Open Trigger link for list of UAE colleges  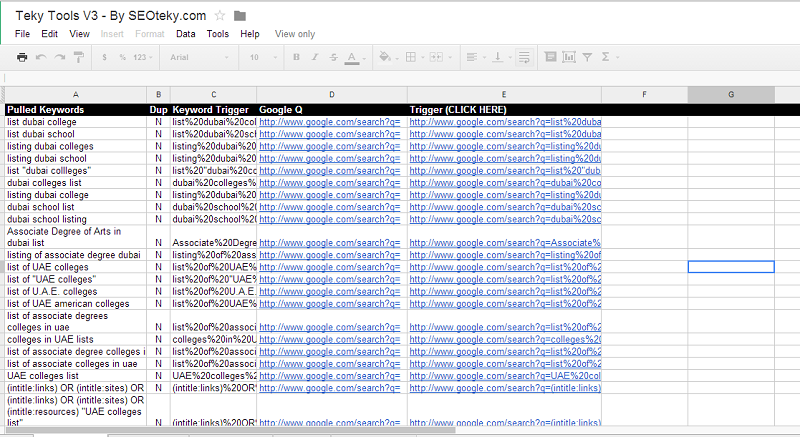pos(505,267)
